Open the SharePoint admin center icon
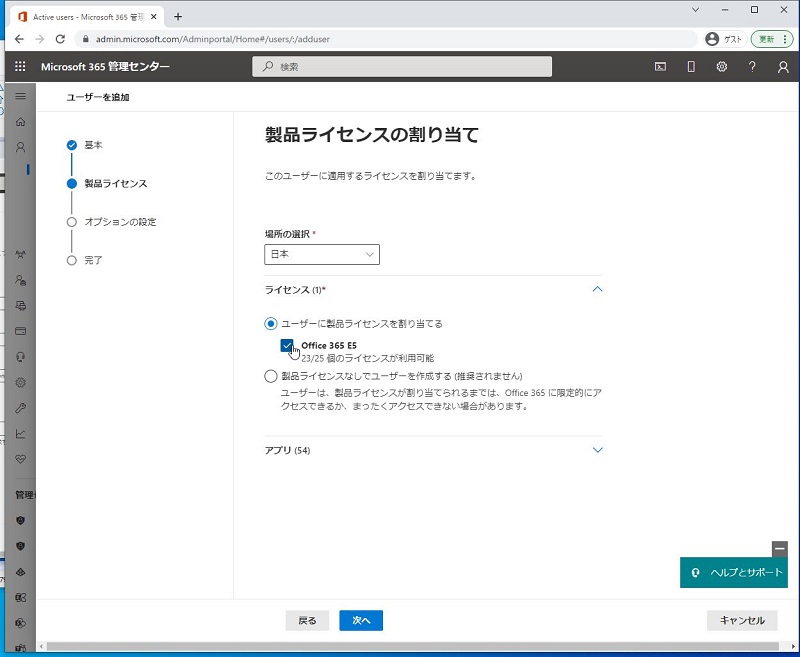The image size is (800, 657). pyautogui.click(x=20, y=623)
